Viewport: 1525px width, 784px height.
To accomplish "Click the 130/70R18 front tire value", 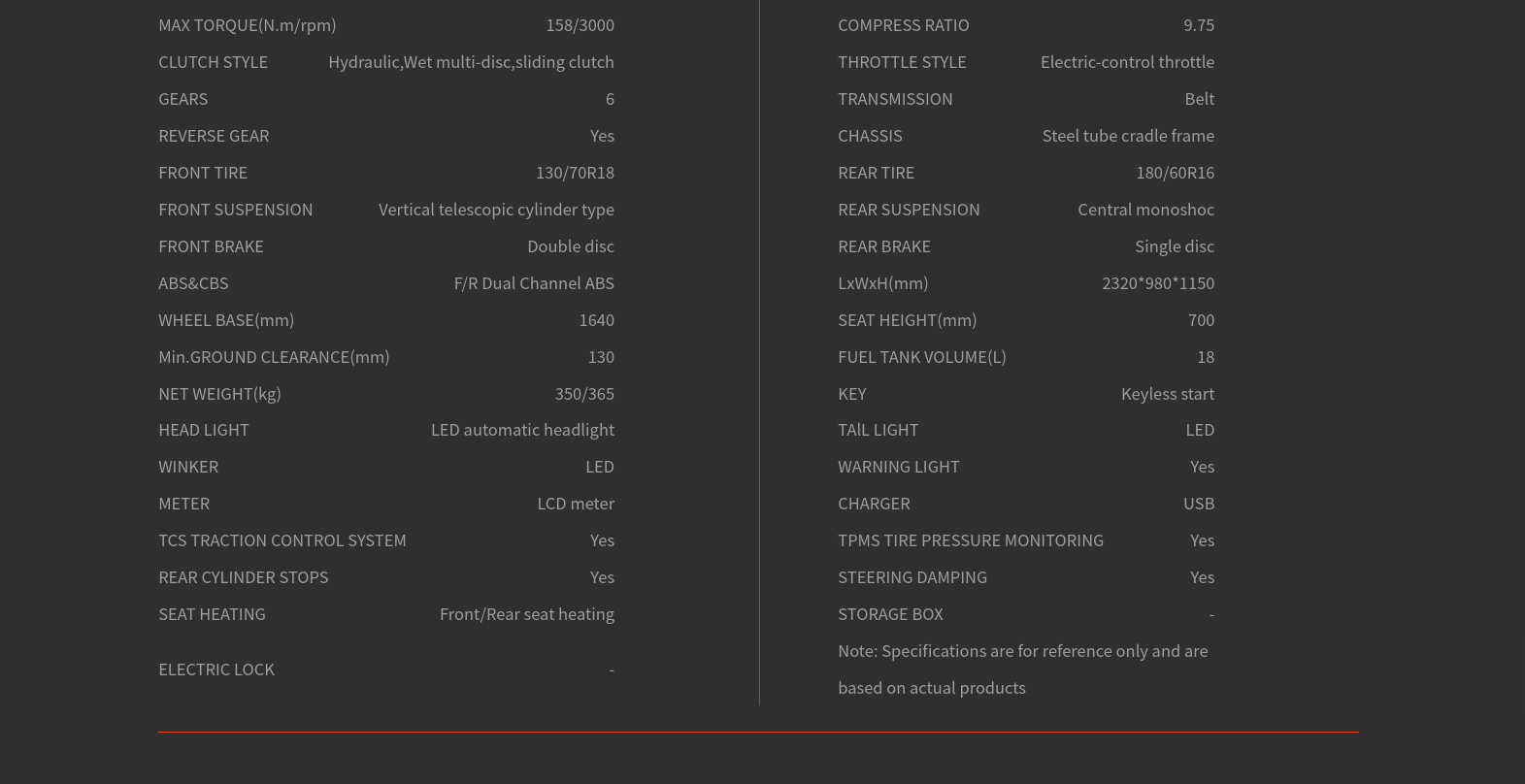I will [x=575, y=173].
